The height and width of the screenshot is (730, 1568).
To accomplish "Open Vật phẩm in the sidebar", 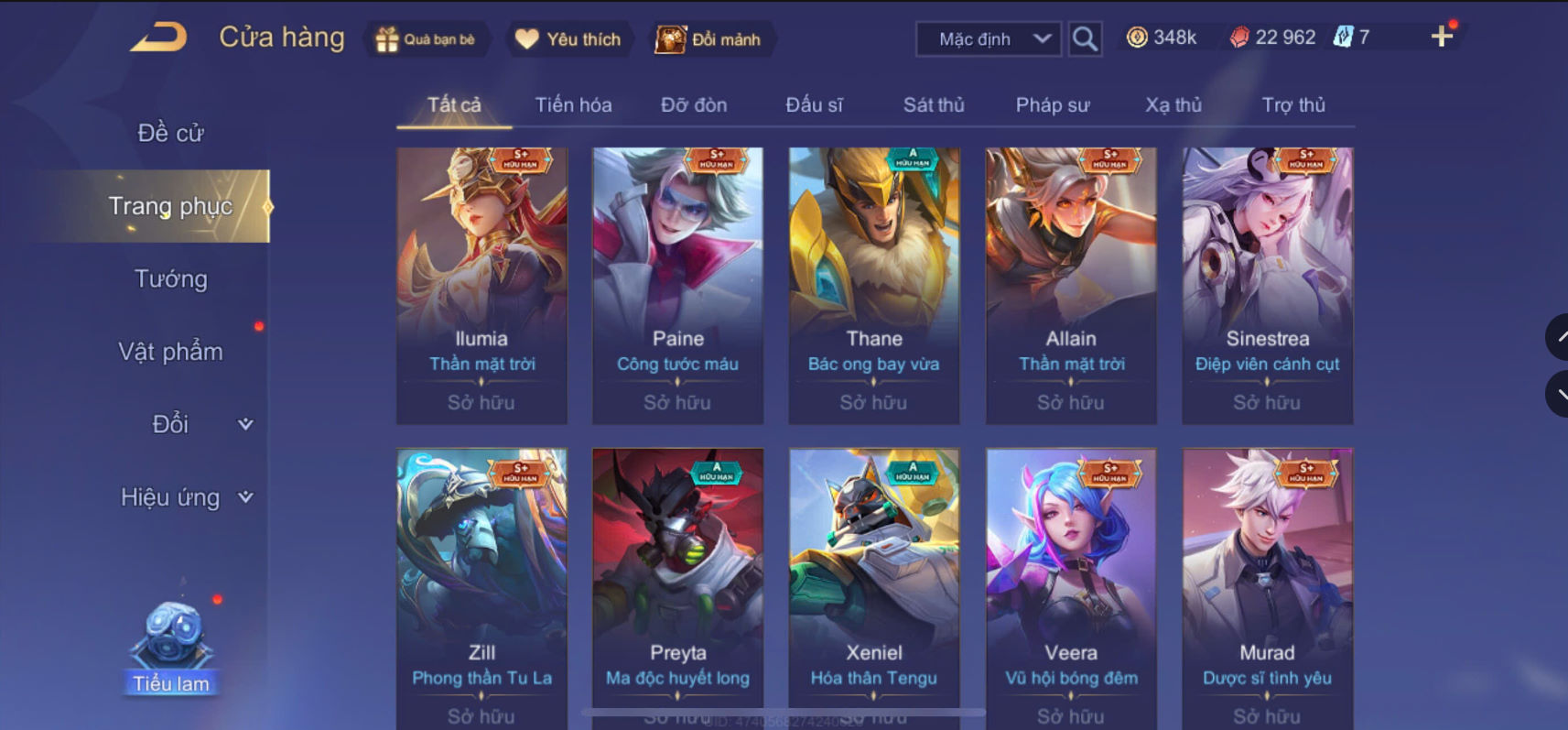I will 171,352.
